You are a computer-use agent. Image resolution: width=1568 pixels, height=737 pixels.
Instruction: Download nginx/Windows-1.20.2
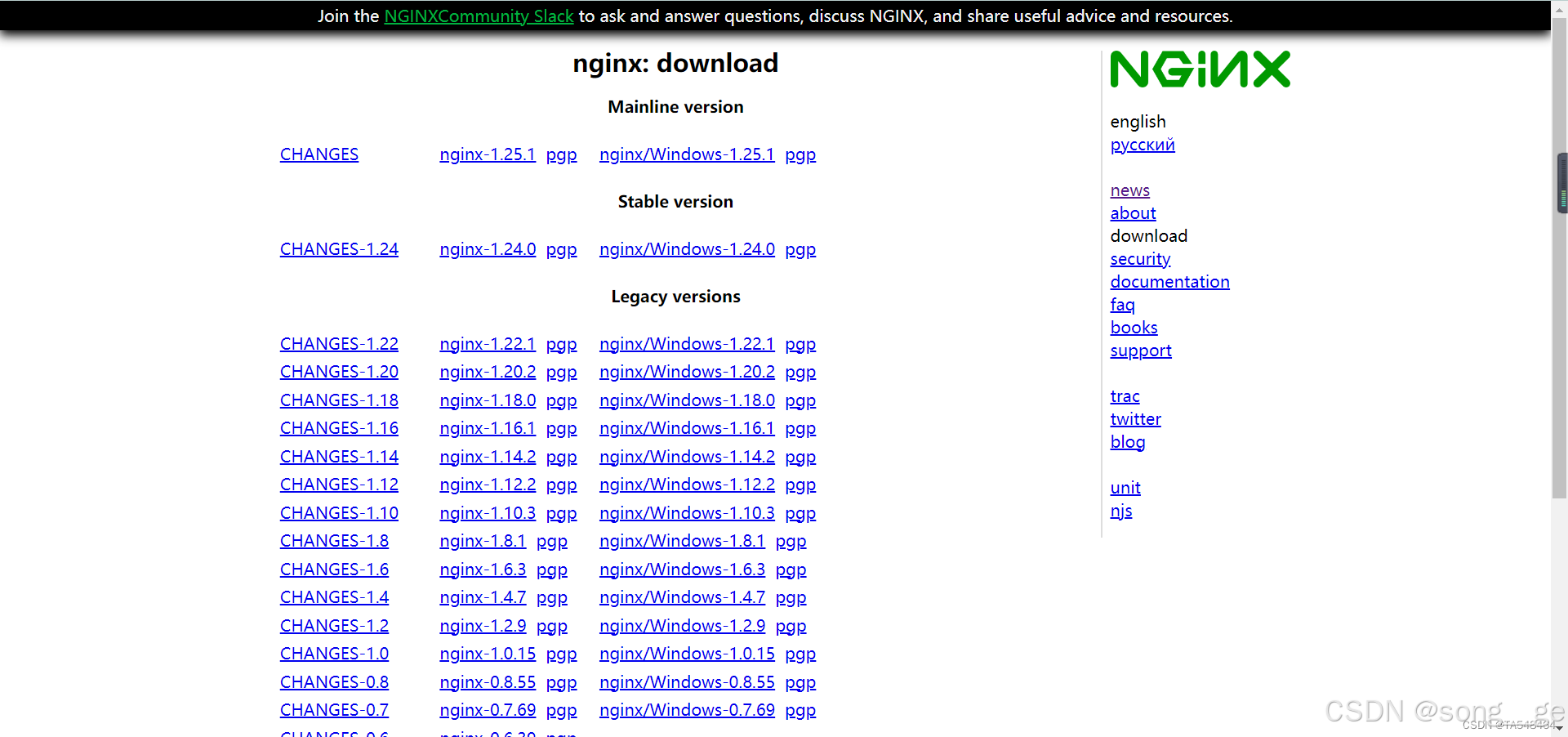click(687, 372)
